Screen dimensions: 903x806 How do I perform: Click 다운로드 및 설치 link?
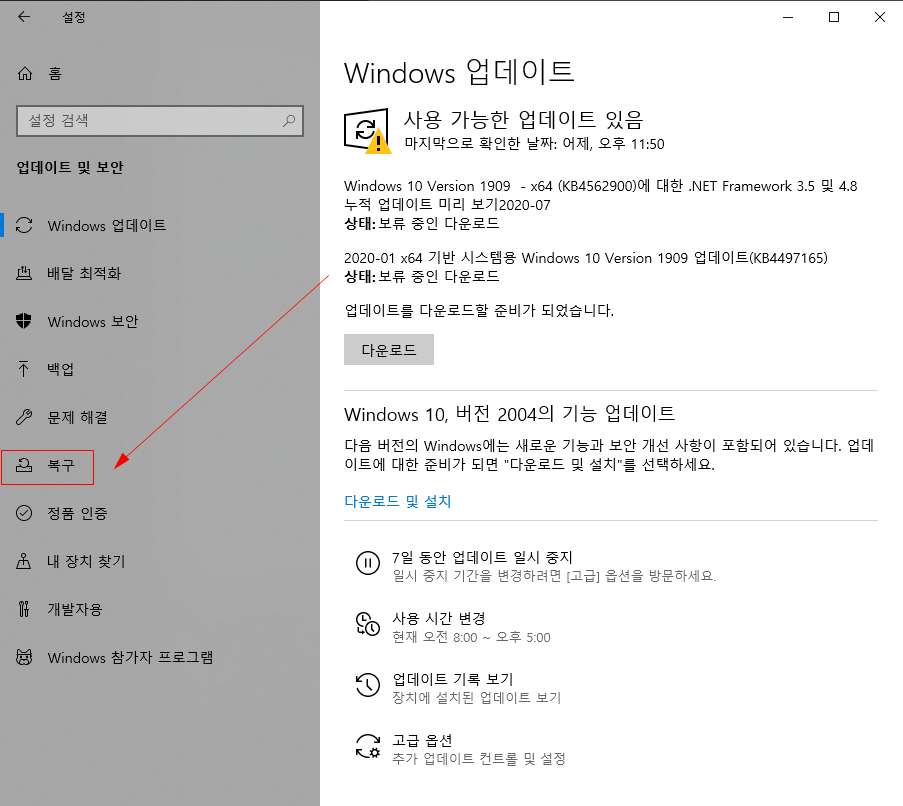pyautogui.click(x=397, y=501)
